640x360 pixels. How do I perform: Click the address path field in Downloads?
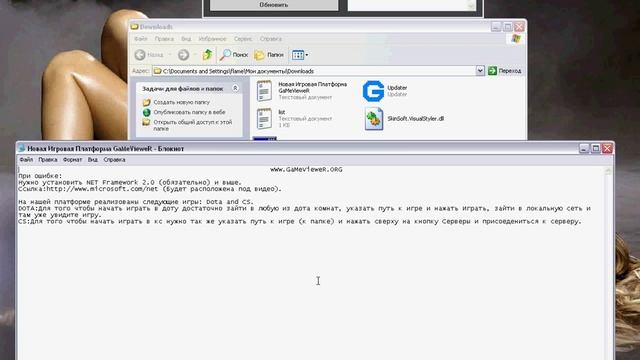click(314, 71)
